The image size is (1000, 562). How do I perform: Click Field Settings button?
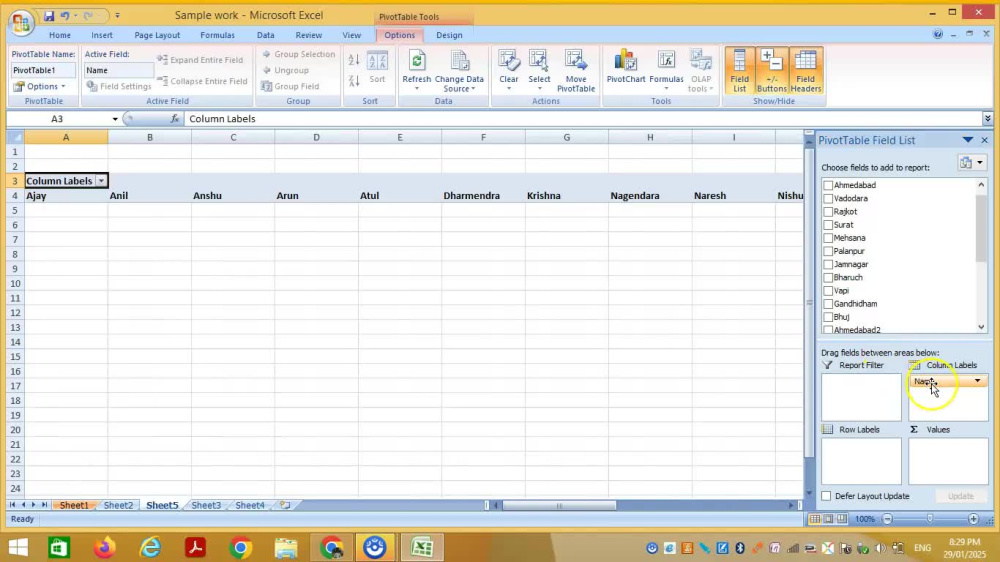click(119, 86)
